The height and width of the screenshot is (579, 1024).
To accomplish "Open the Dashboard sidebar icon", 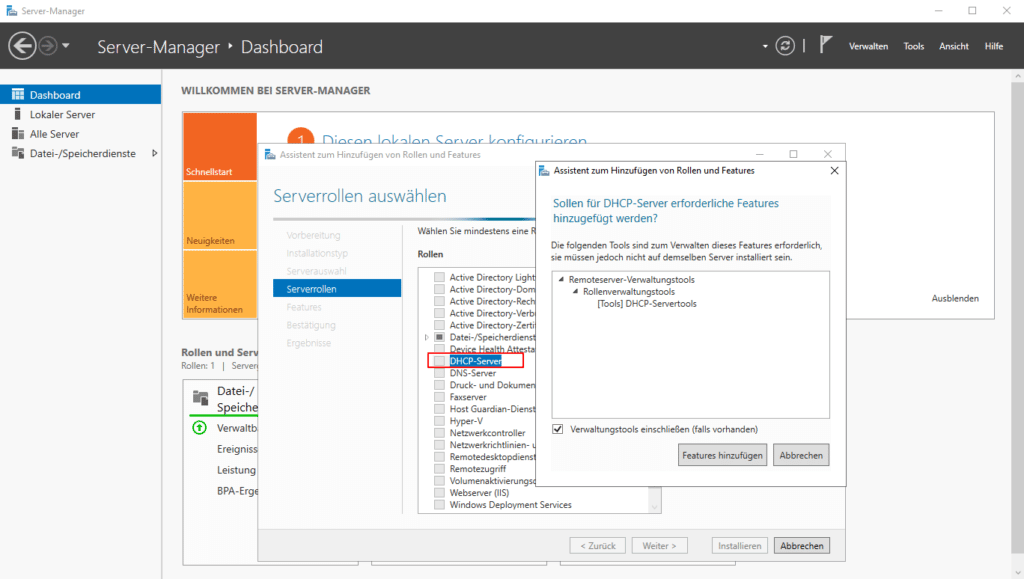I will coord(20,94).
